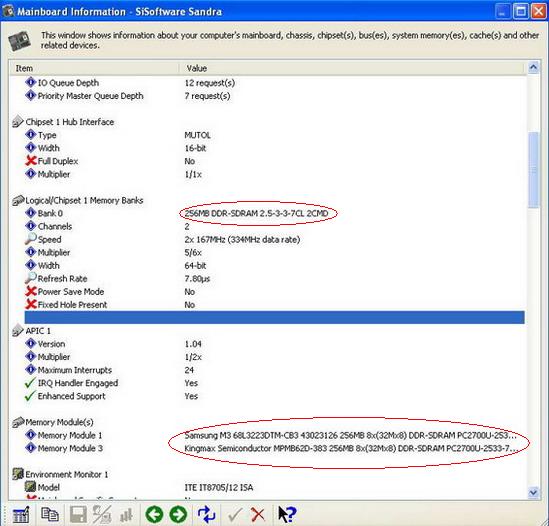549x526 pixels.
Task: Click the vertical scrollbar thumb
Action: (x=533, y=170)
